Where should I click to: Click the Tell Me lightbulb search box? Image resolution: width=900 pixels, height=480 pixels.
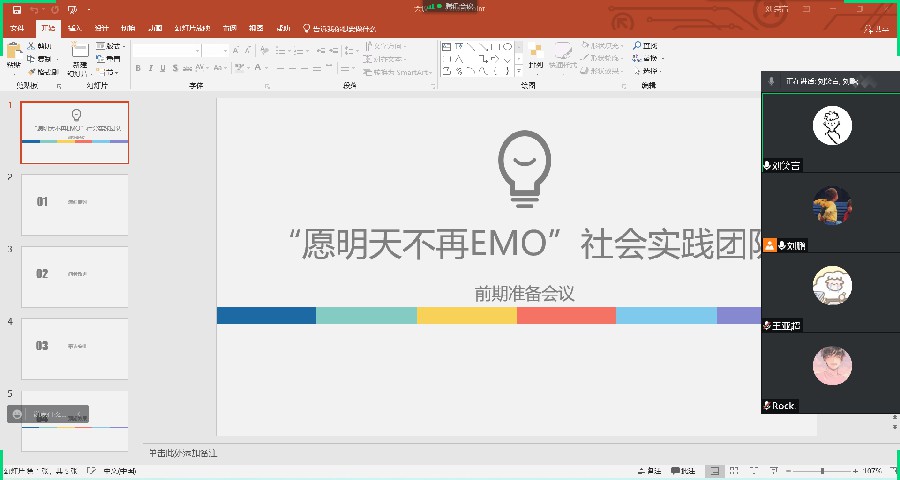pyautogui.click(x=340, y=28)
